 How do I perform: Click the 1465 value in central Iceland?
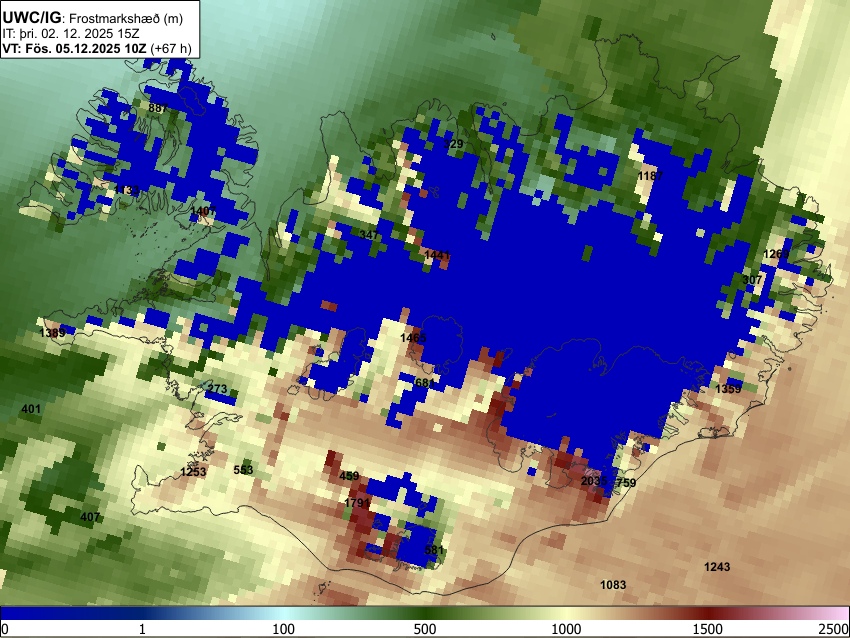[413, 338]
